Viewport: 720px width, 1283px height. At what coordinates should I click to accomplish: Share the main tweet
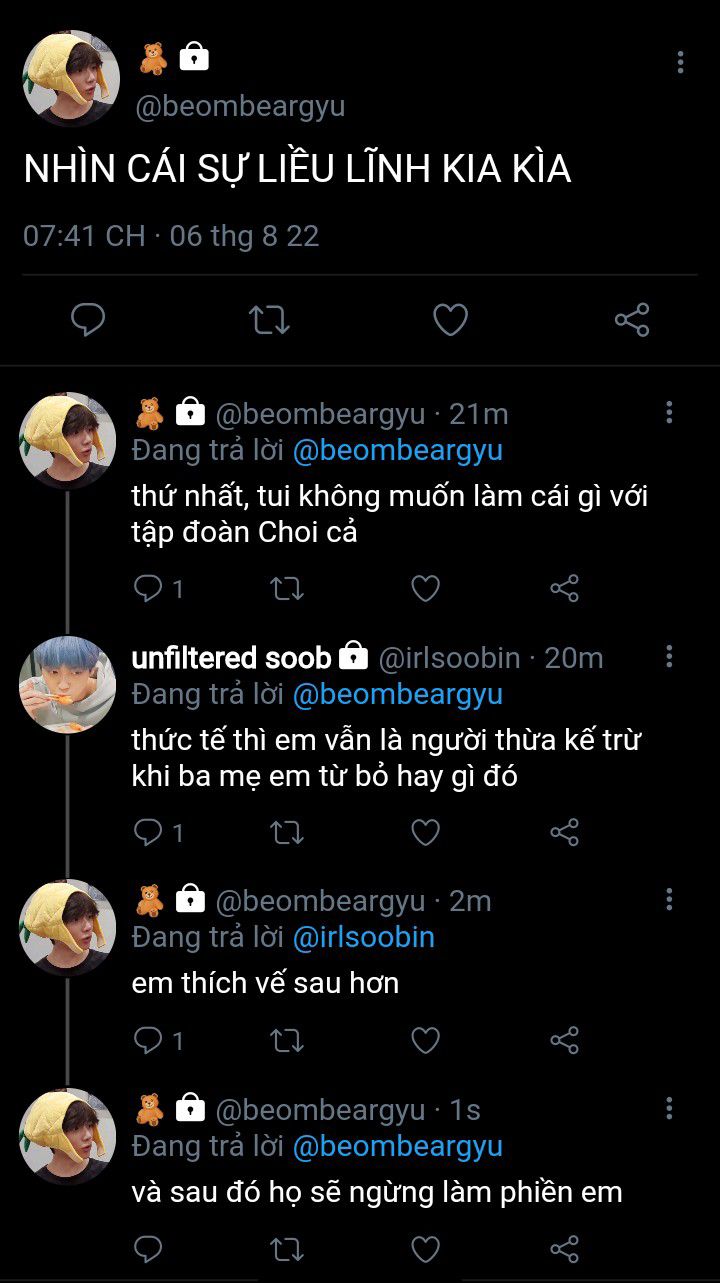pos(631,320)
